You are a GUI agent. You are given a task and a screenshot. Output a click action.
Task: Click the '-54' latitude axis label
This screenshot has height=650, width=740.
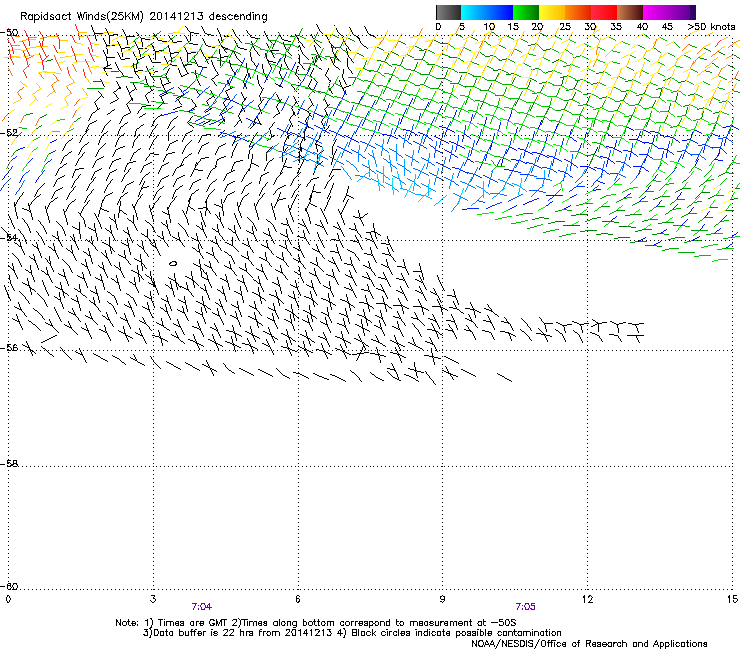(9, 237)
